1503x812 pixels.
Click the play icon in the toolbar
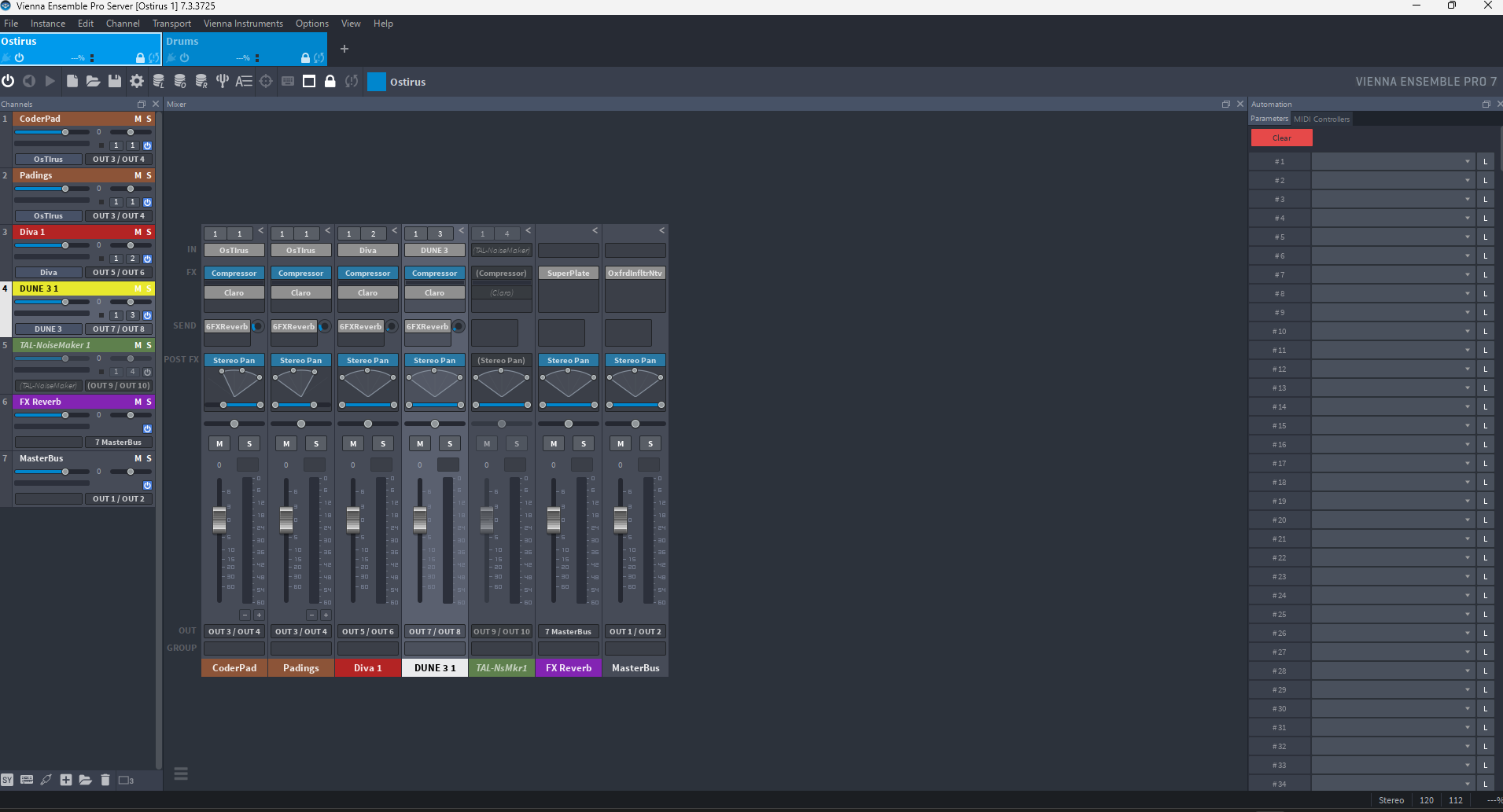pos(50,81)
